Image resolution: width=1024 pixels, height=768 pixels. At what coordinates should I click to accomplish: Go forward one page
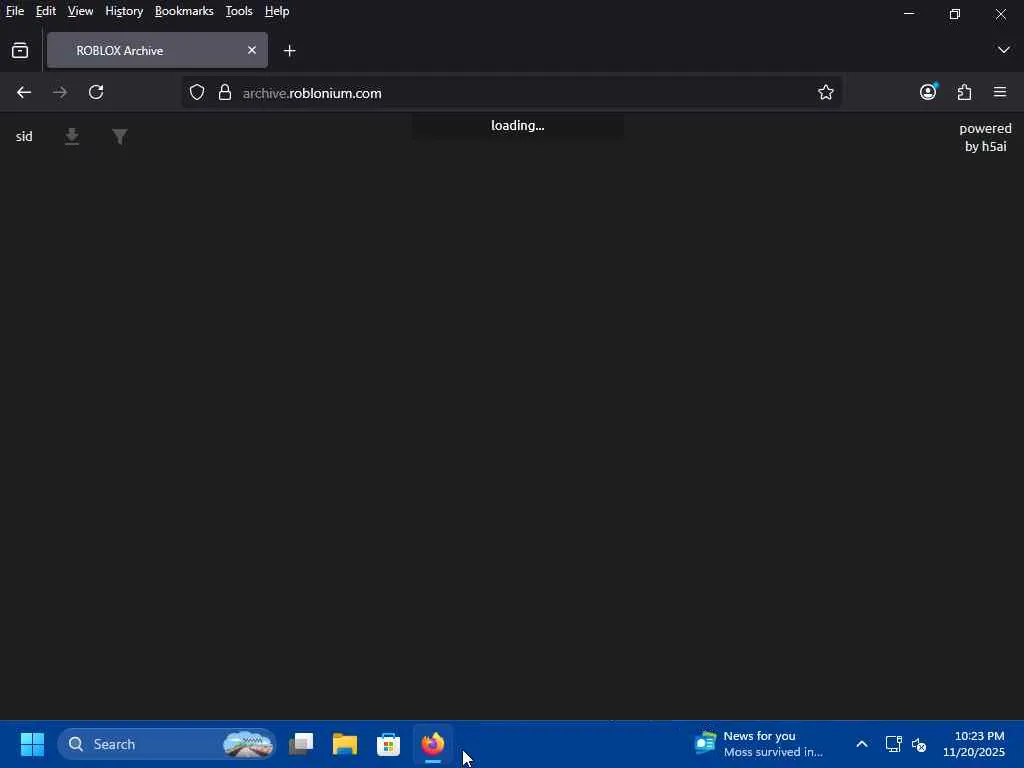60,93
